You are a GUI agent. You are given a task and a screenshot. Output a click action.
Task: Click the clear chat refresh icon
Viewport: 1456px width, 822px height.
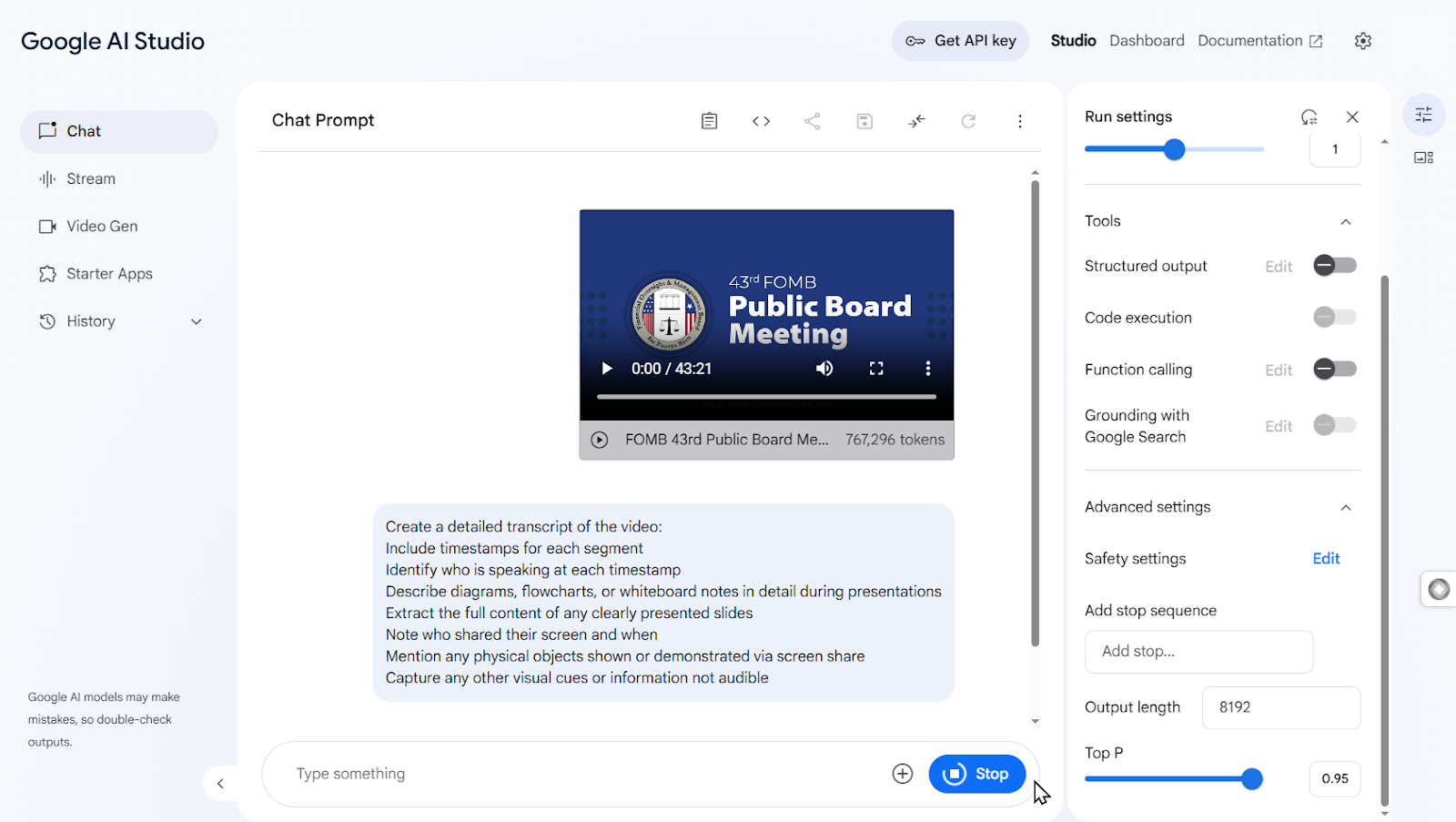[x=968, y=121]
